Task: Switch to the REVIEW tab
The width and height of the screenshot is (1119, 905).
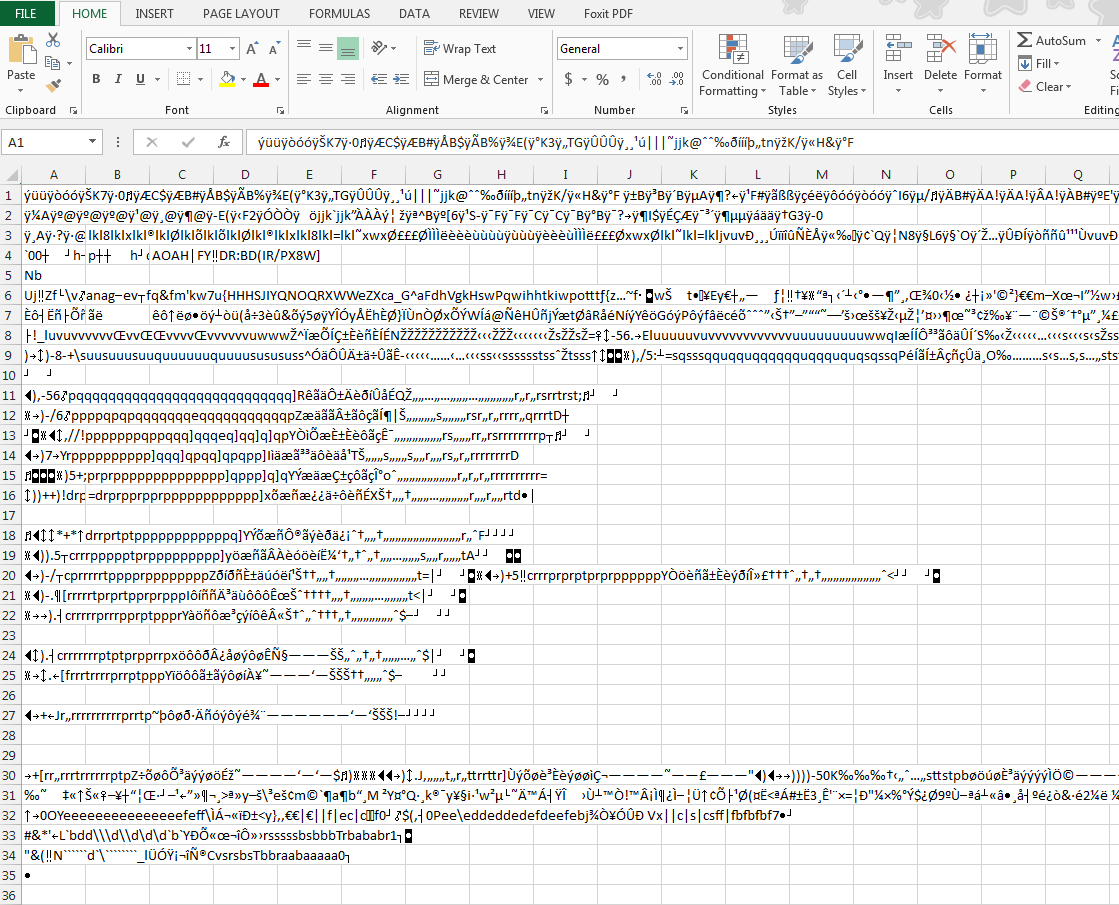Action: coord(479,14)
